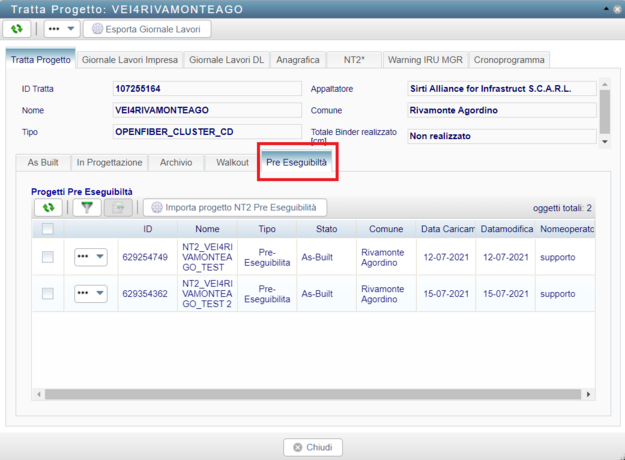Sort grid by Stato column header
The height and width of the screenshot is (460, 625).
[x=326, y=229]
